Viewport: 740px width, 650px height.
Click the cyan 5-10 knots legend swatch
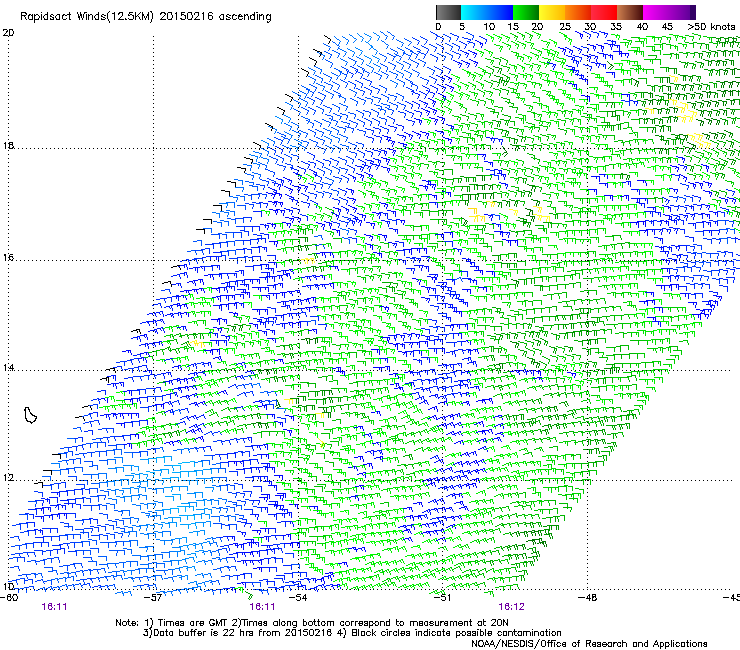[474, 12]
